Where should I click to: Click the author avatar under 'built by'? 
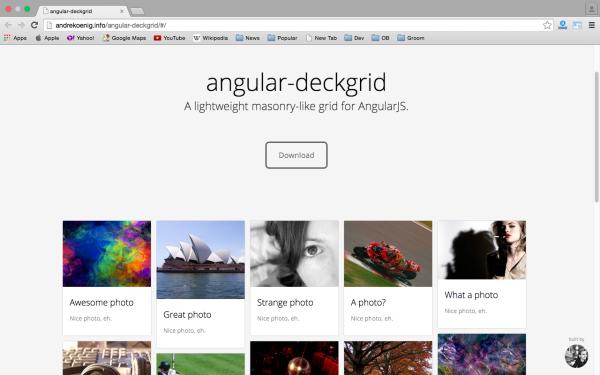click(x=576, y=356)
